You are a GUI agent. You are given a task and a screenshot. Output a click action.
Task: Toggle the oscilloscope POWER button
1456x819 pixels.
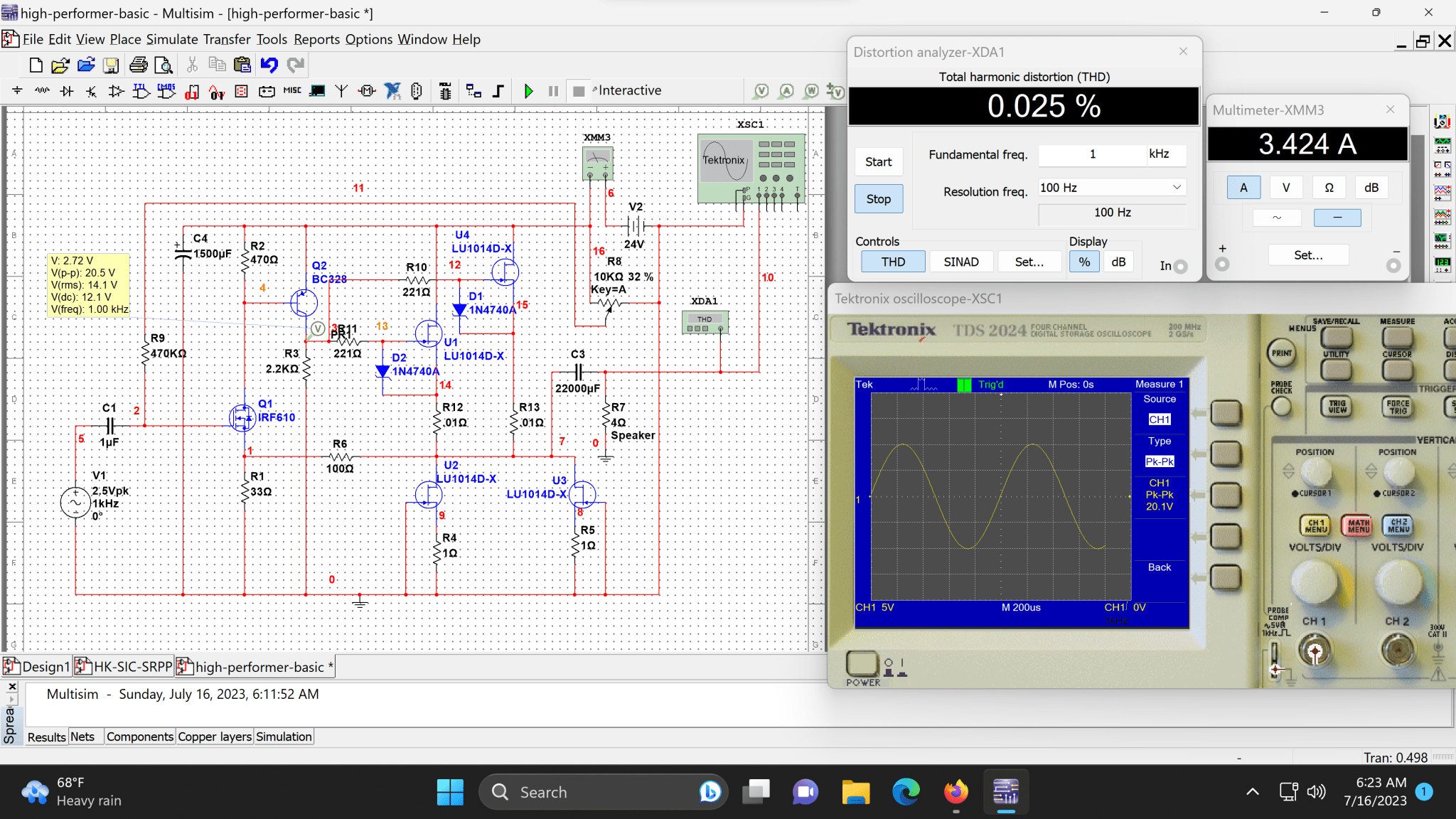(862, 664)
